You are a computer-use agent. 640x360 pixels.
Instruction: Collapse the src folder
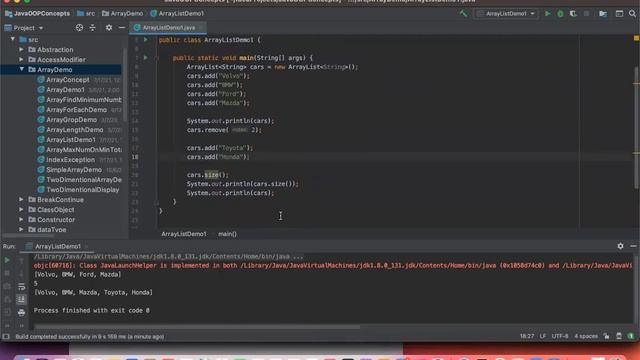pos(13,40)
